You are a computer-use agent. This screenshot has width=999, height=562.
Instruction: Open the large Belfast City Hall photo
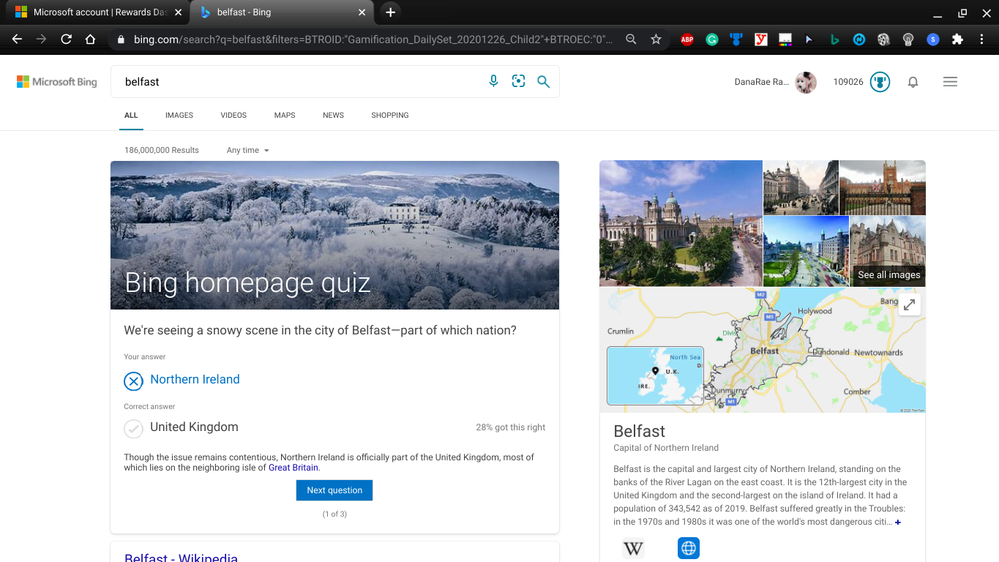click(680, 223)
